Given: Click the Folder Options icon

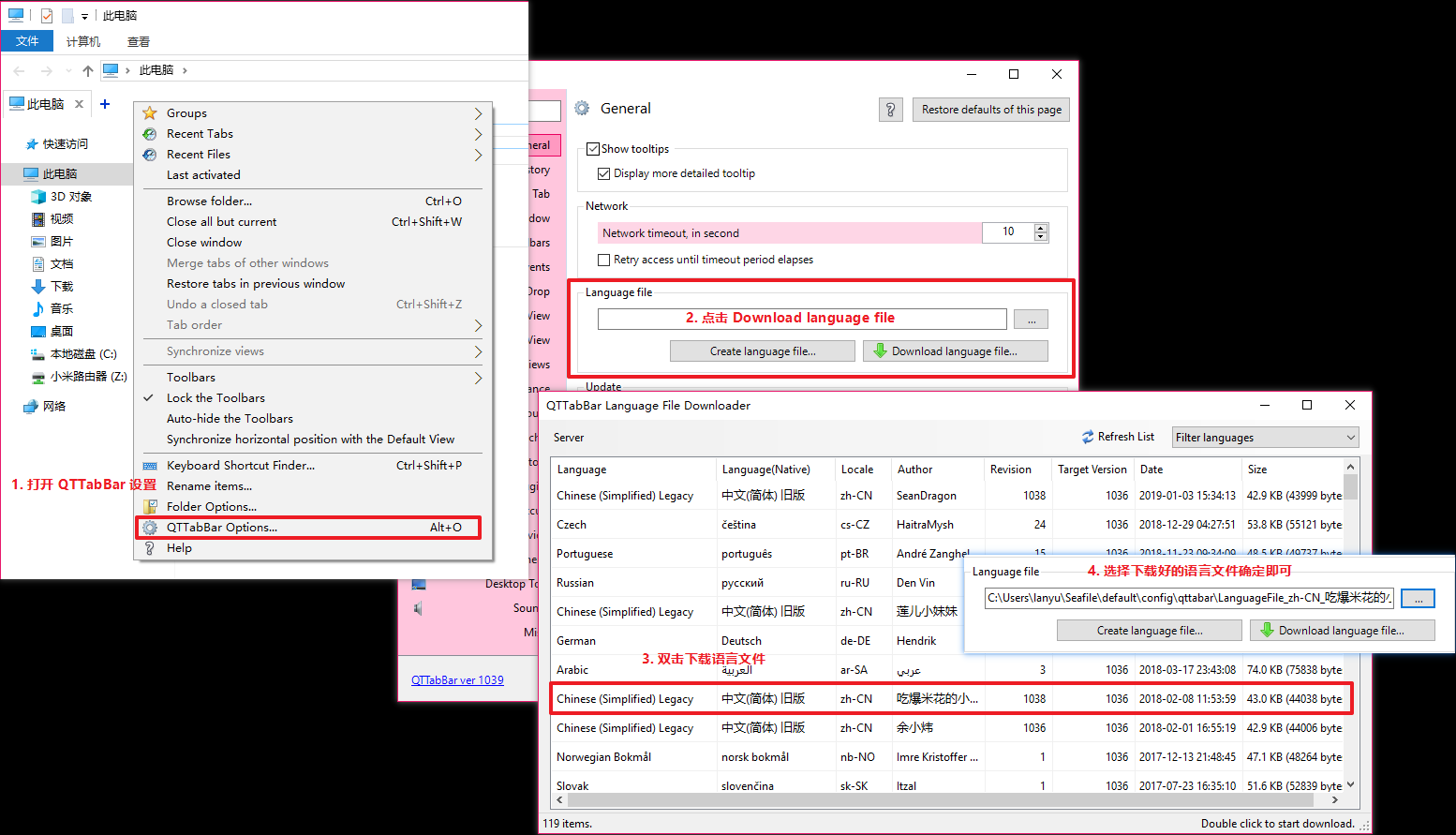Looking at the screenshot, I should (x=150, y=507).
